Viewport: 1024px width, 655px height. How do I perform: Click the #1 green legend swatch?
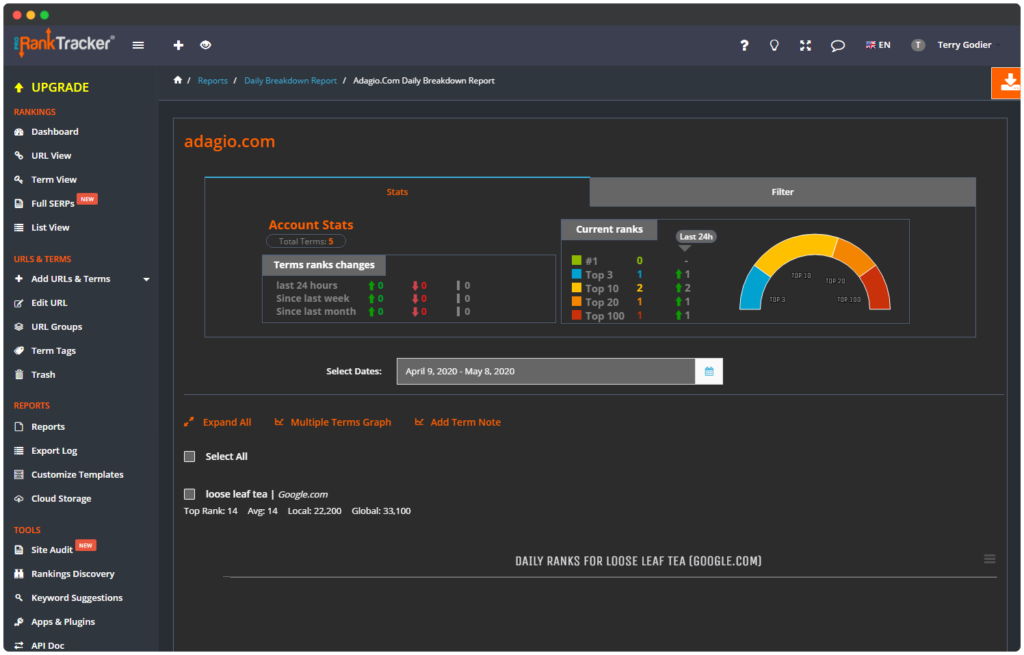click(577, 261)
